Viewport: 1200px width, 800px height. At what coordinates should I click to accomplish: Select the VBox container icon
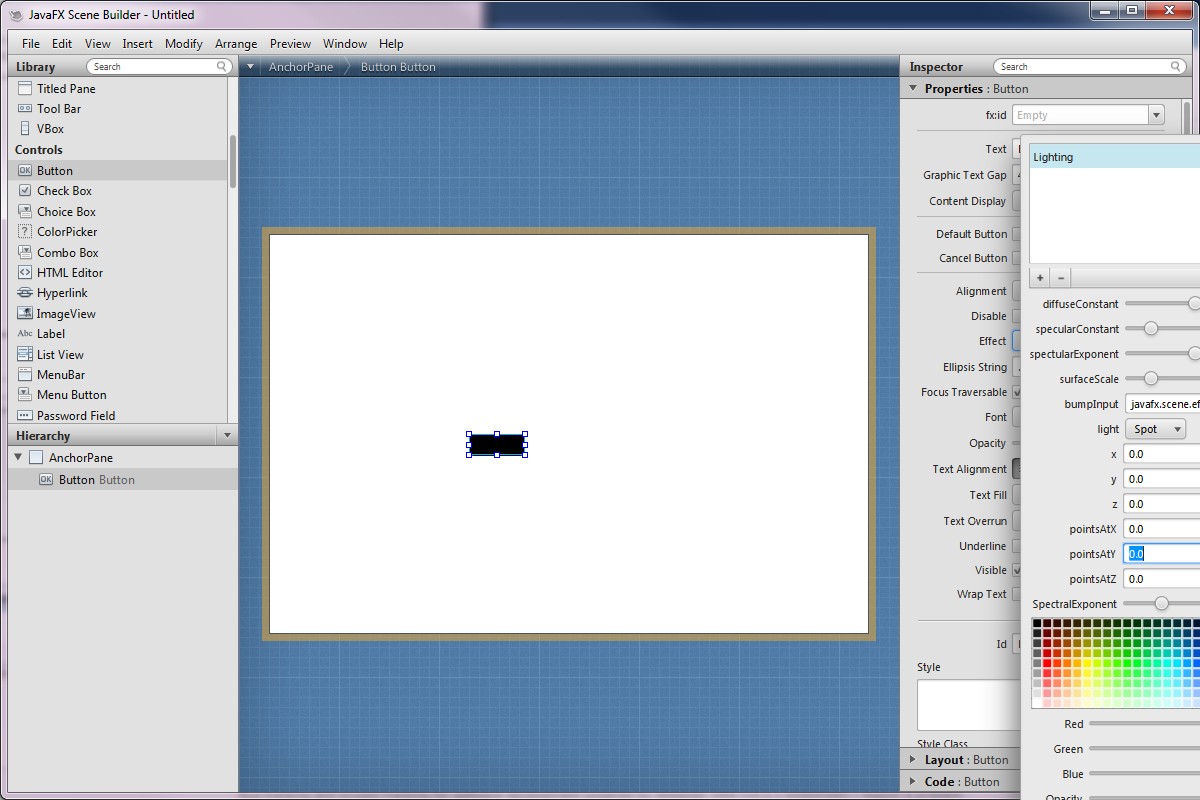pos(25,129)
